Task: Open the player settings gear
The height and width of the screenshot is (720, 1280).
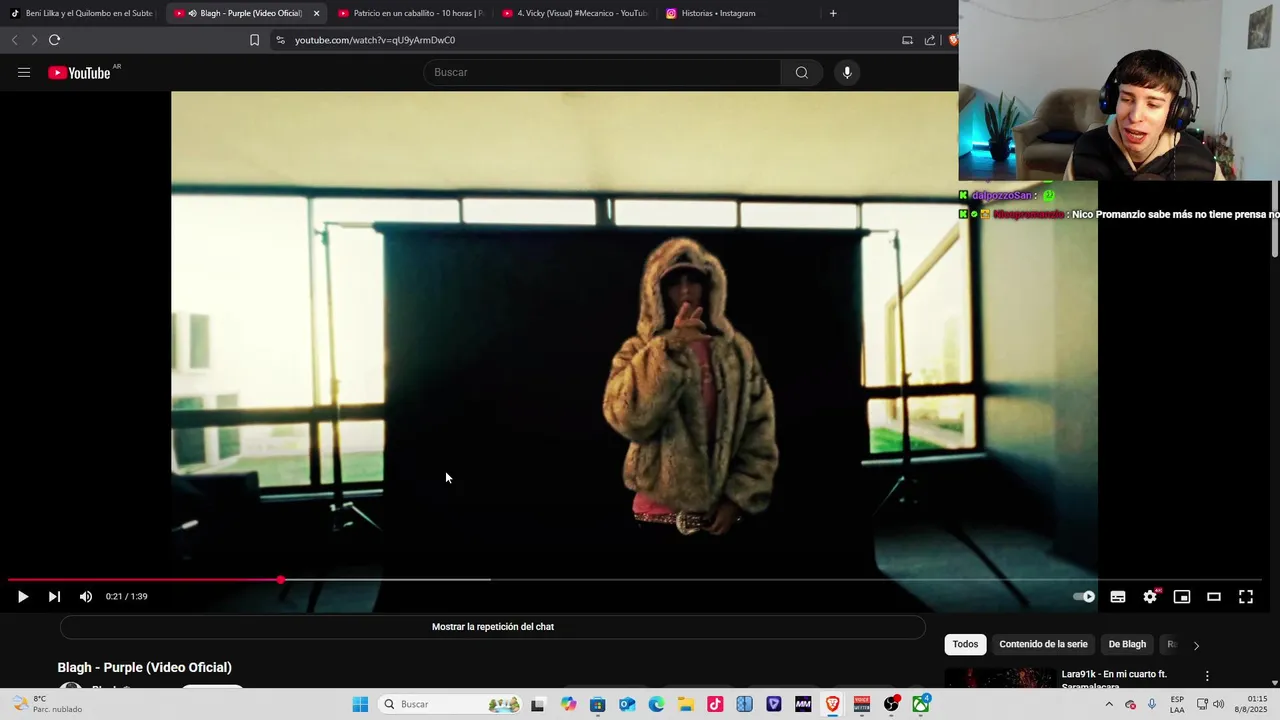Action: pos(1150,596)
